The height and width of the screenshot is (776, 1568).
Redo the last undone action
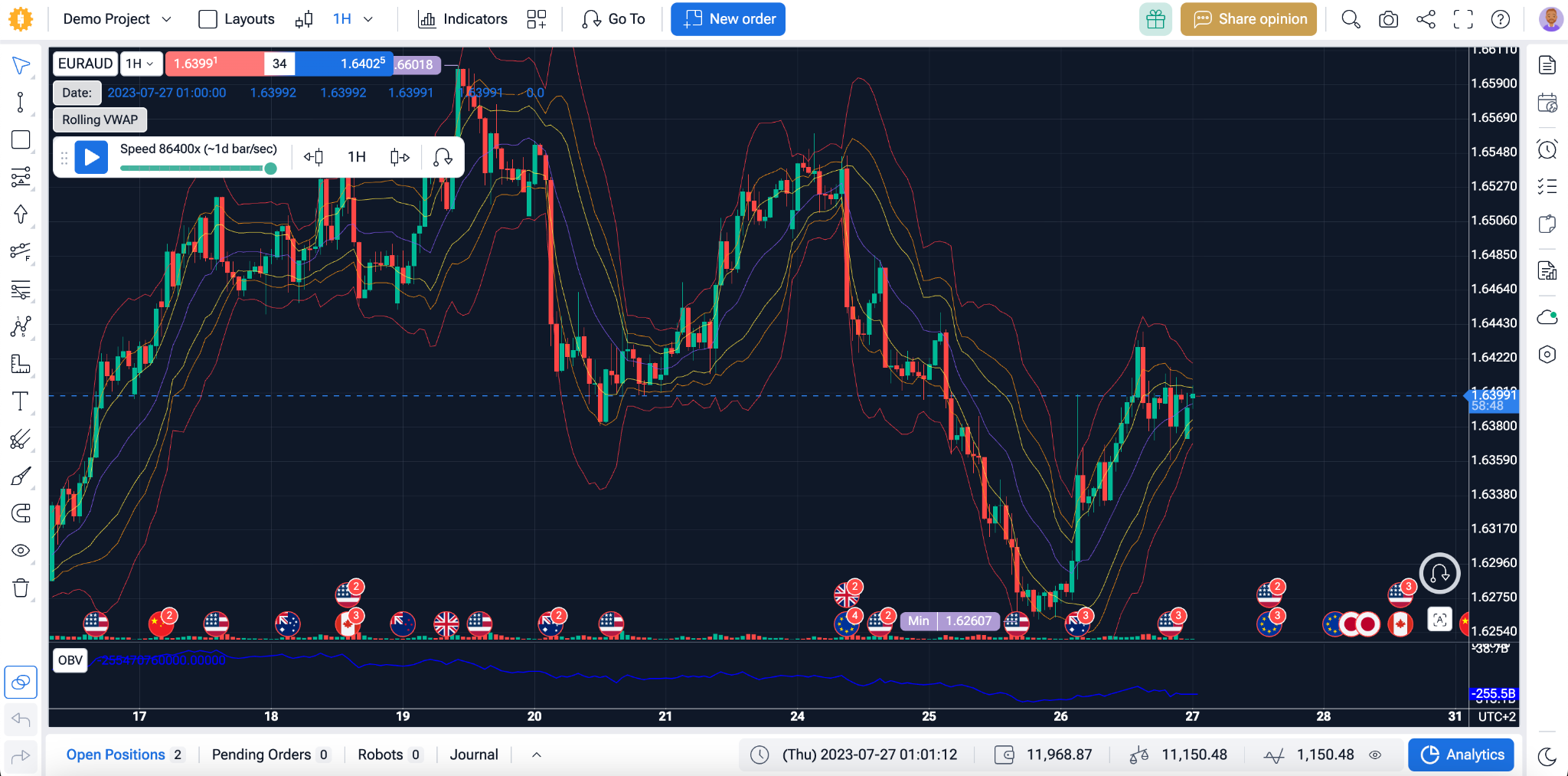tap(21, 756)
